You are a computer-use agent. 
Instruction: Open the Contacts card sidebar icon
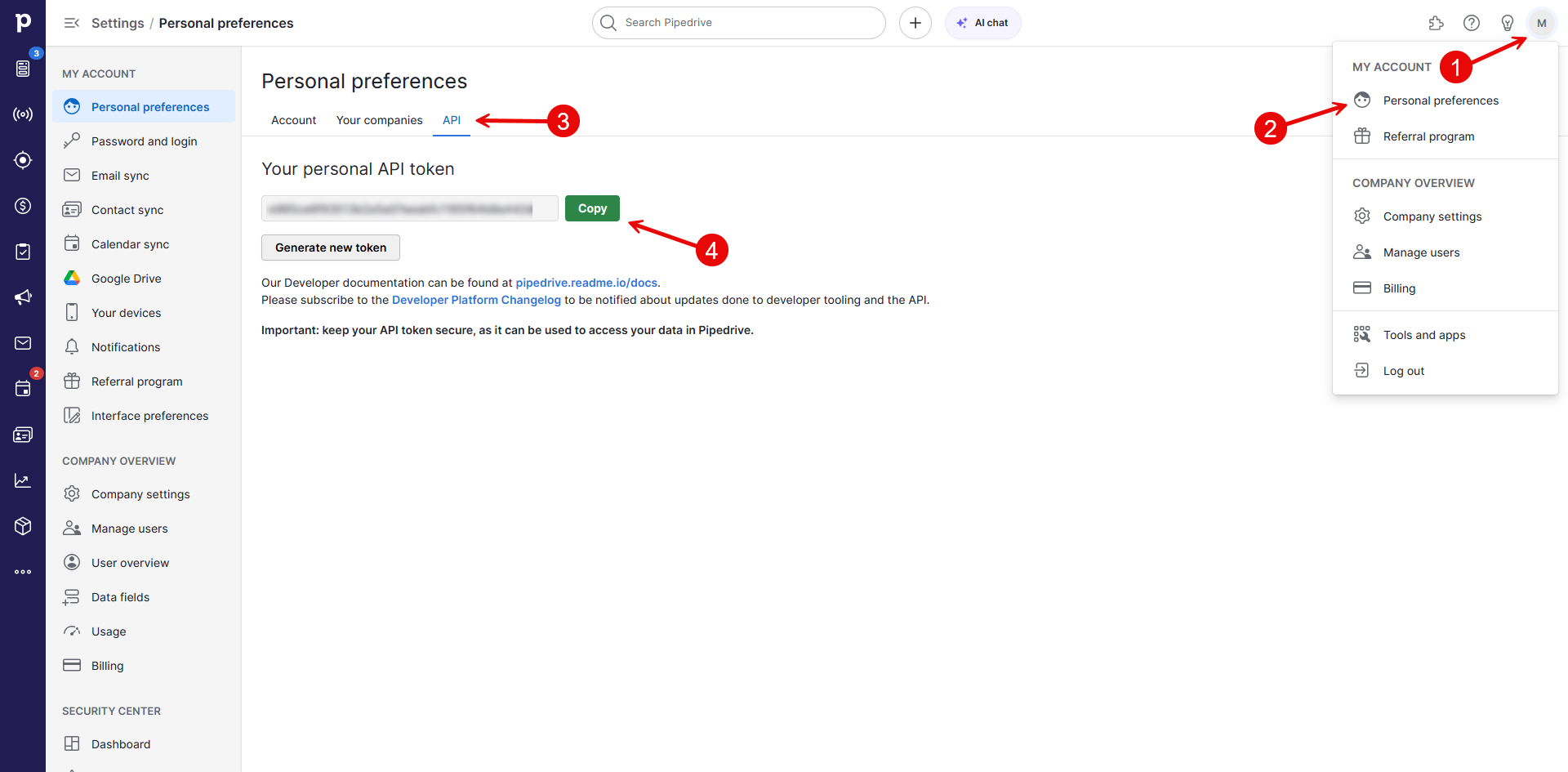(x=23, y=435)
